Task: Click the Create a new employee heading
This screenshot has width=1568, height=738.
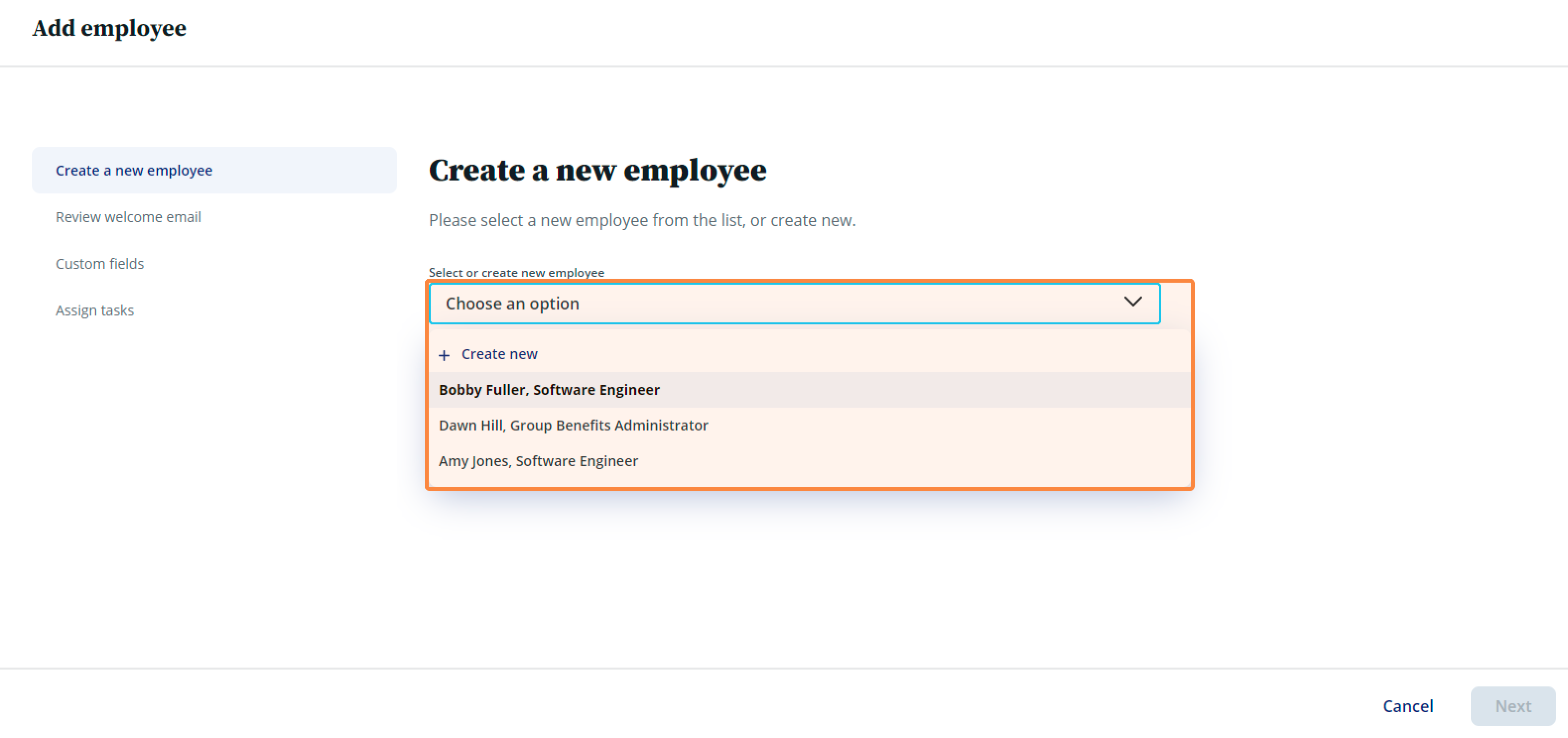Action: [x=597, y=170]
